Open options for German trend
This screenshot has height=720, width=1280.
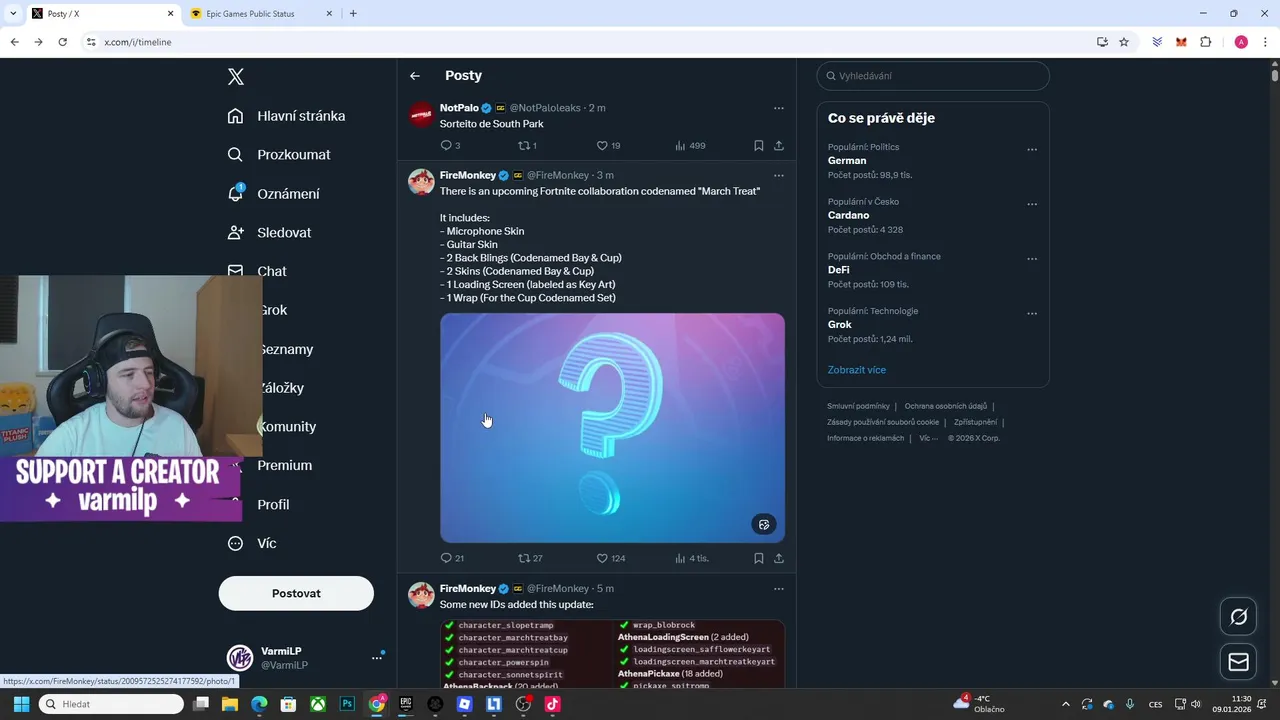pyautogui.click(x=1032, y=149)
